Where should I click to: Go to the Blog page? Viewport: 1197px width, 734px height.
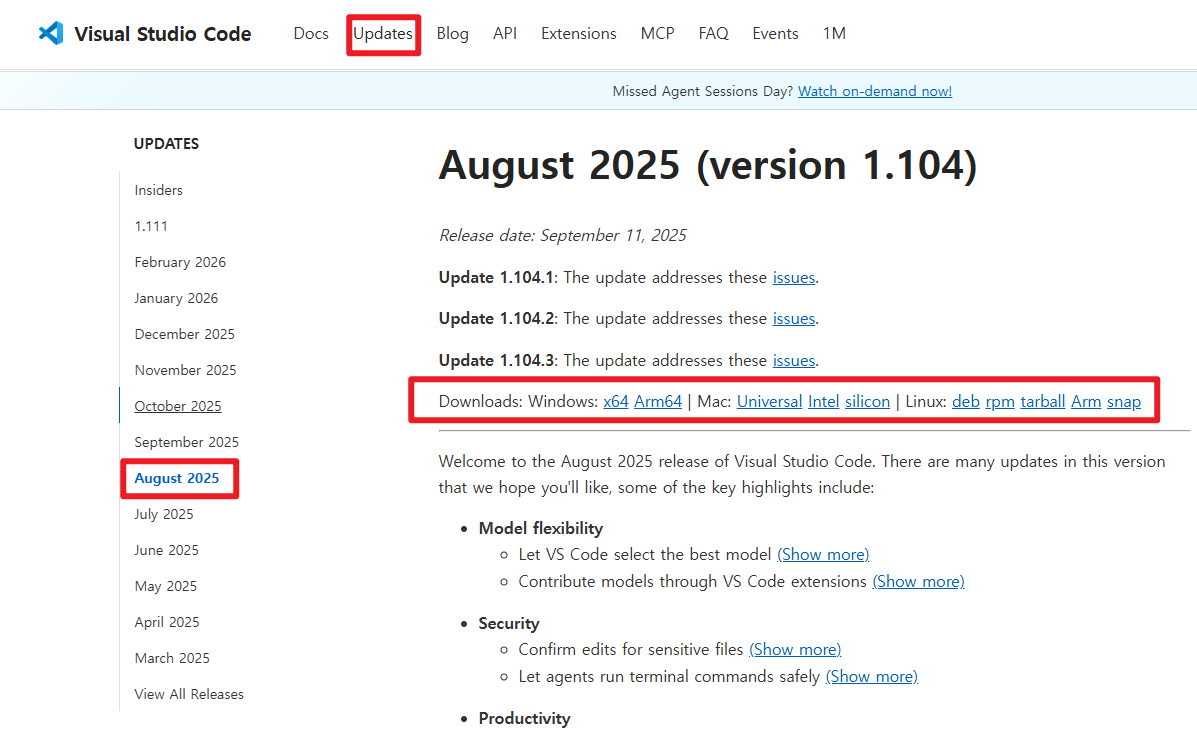[x=453, y=34]
